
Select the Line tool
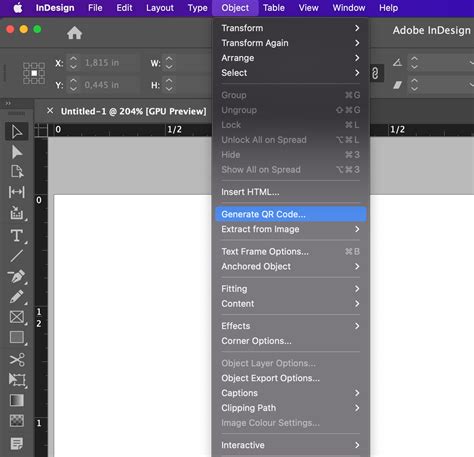coord(17,256)
